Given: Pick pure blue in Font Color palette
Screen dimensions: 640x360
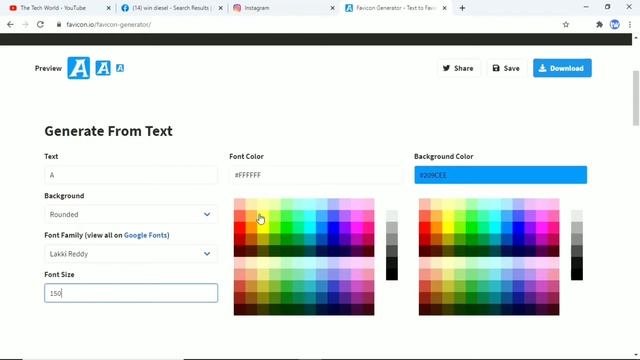Looking at the screenshot, I should pos(333,227).
